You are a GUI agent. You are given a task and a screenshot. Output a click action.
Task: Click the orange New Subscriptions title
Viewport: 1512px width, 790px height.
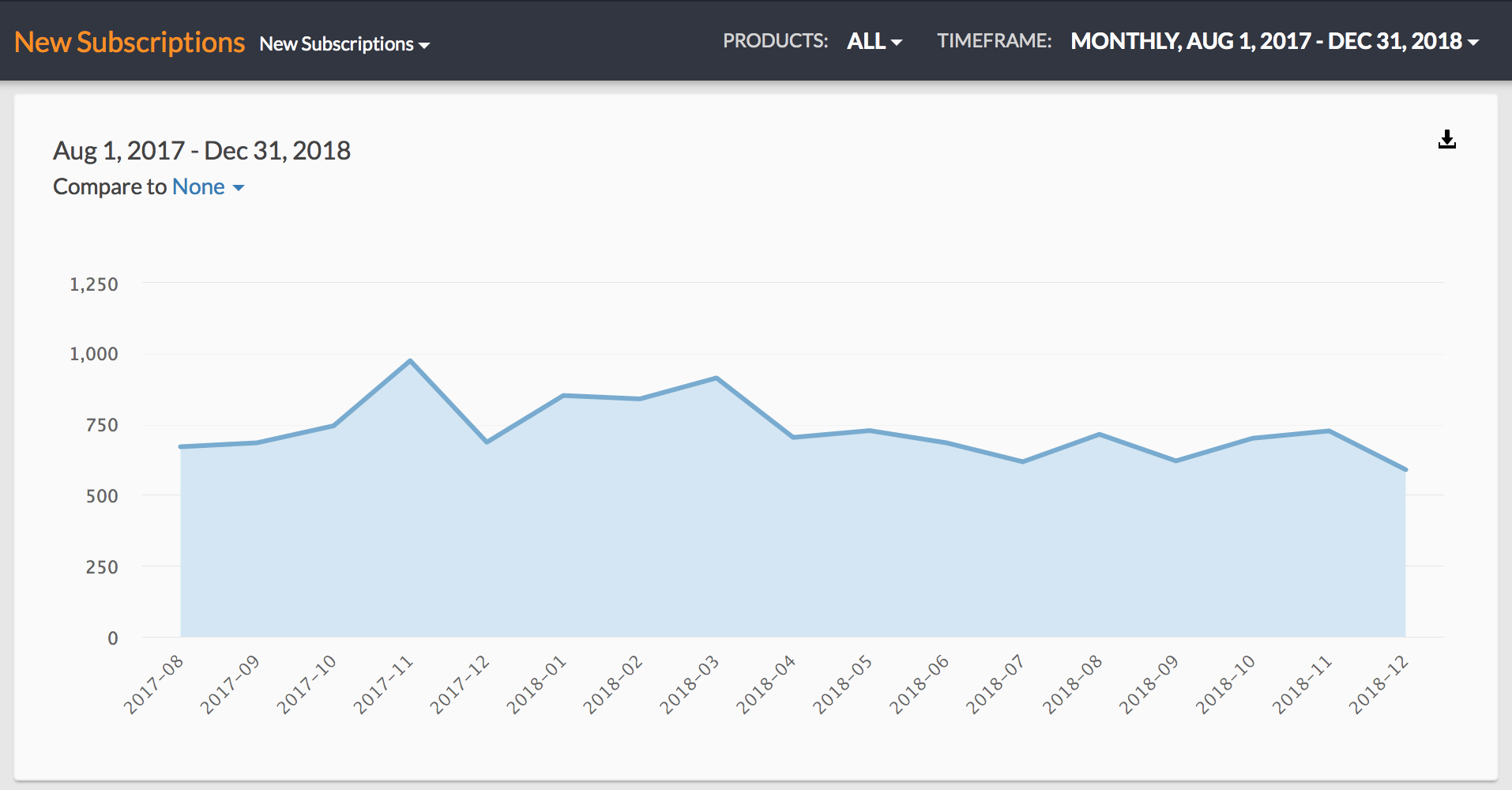pyautogui.click(x=130, y=42)
